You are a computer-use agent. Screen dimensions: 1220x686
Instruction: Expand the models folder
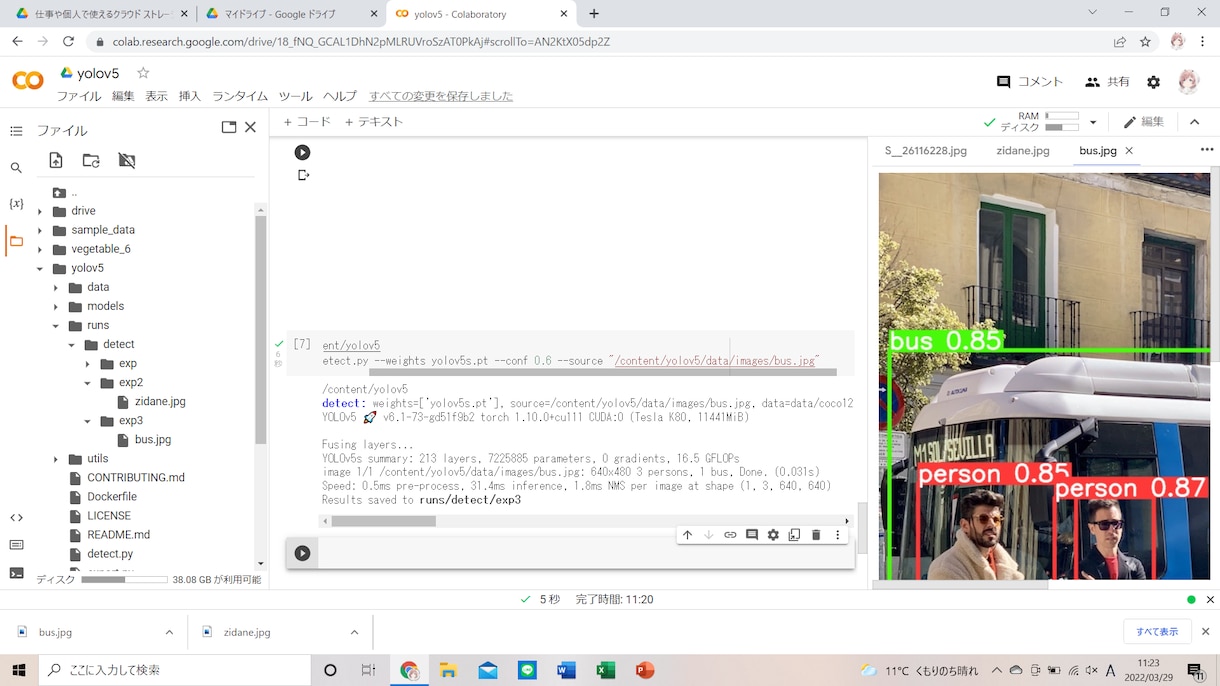[56, 307]
